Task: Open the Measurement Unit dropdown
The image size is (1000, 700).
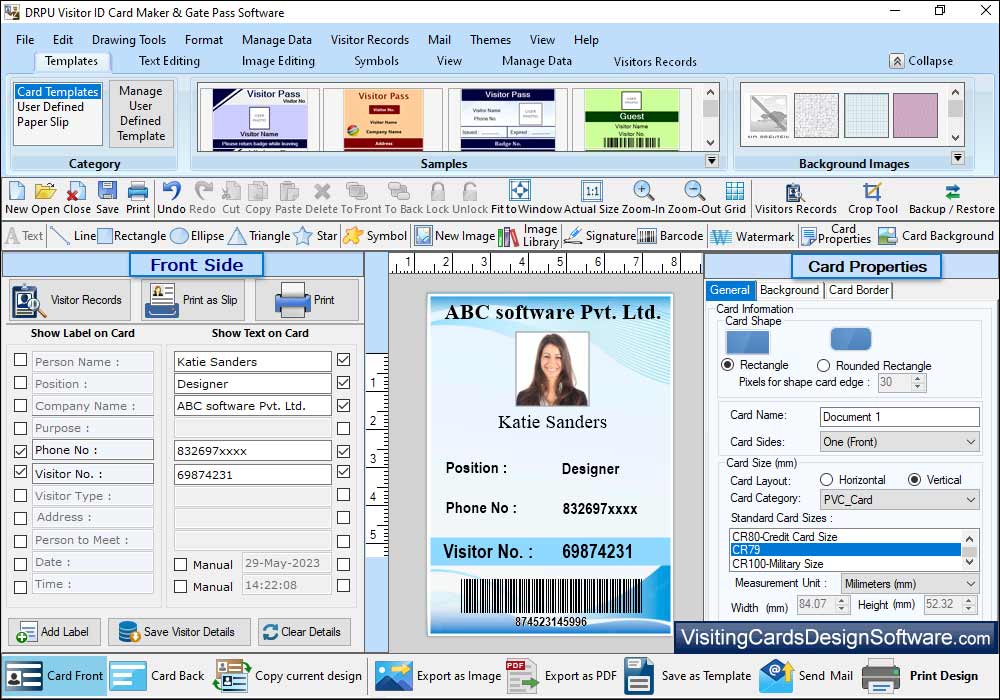Action: (x=909, y=583)
